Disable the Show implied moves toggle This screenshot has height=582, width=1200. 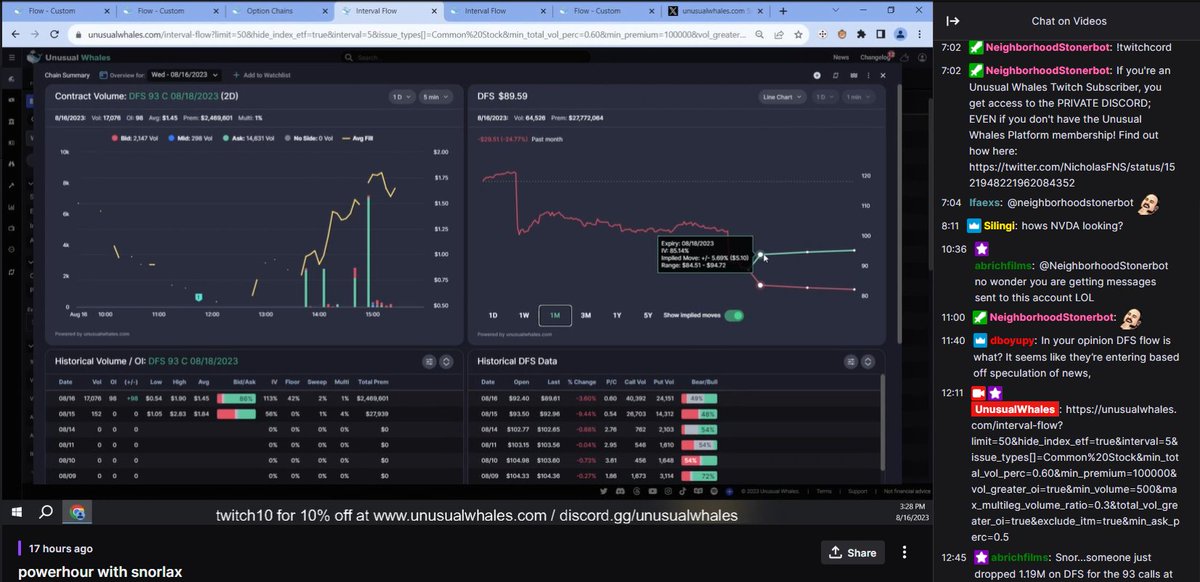tap(735, 314)
